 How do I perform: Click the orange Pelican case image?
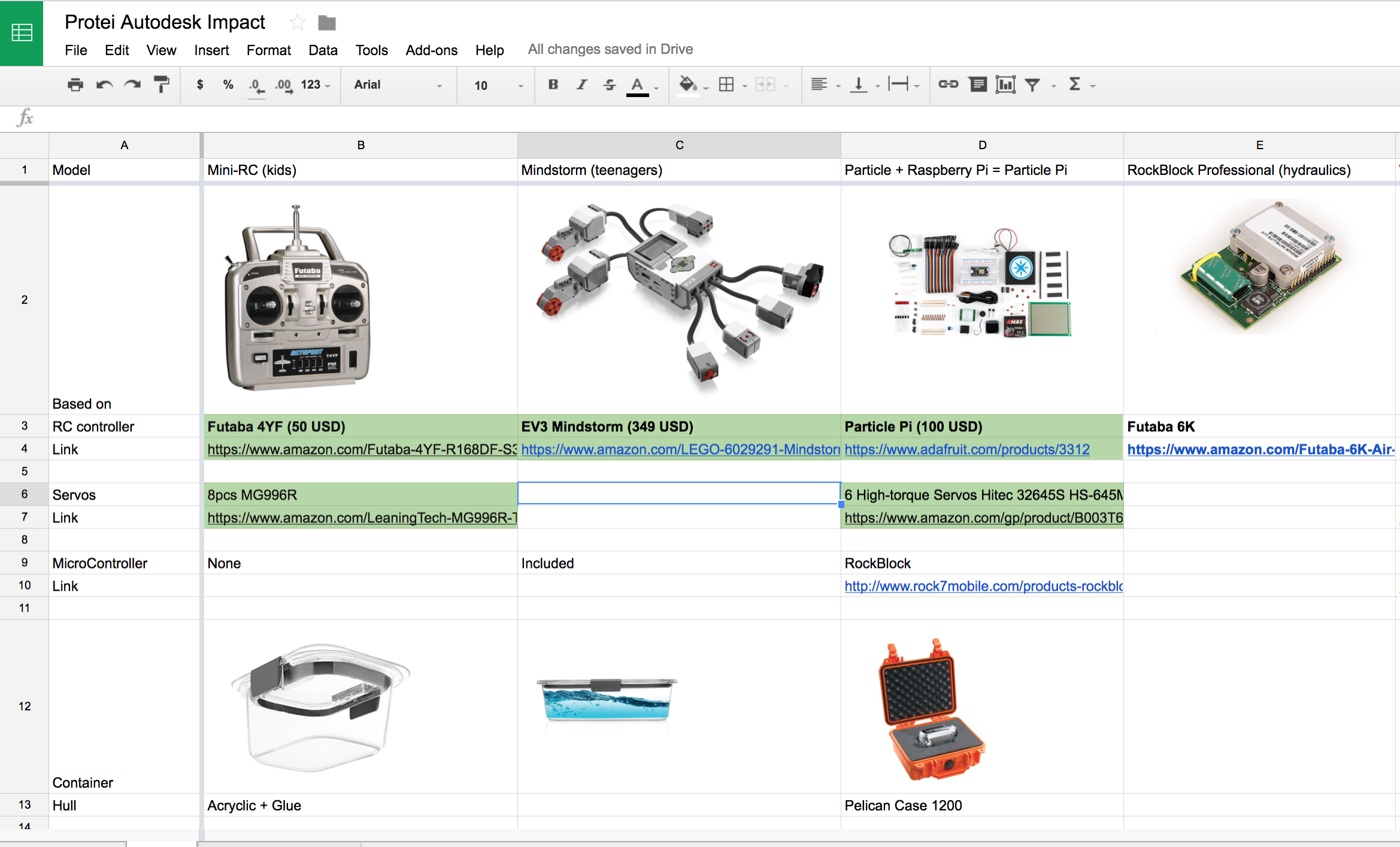click(x=932, y=709)
